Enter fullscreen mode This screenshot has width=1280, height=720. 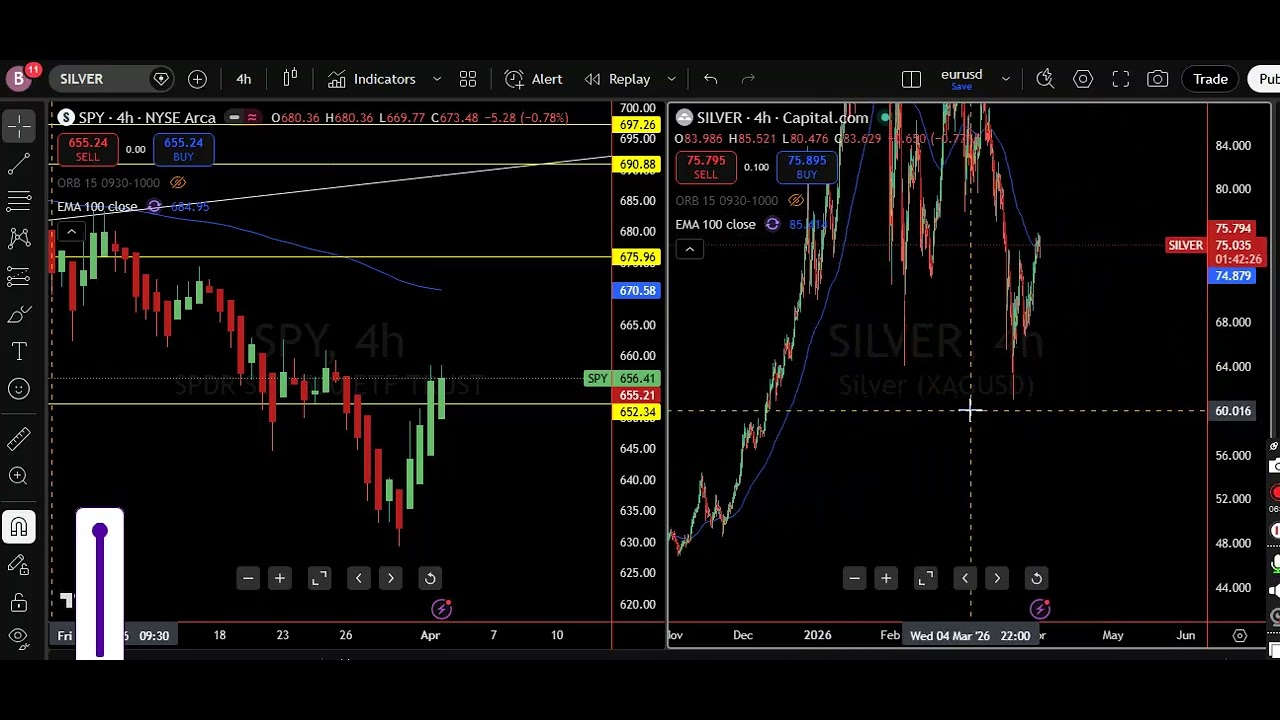click(1121, 79)
